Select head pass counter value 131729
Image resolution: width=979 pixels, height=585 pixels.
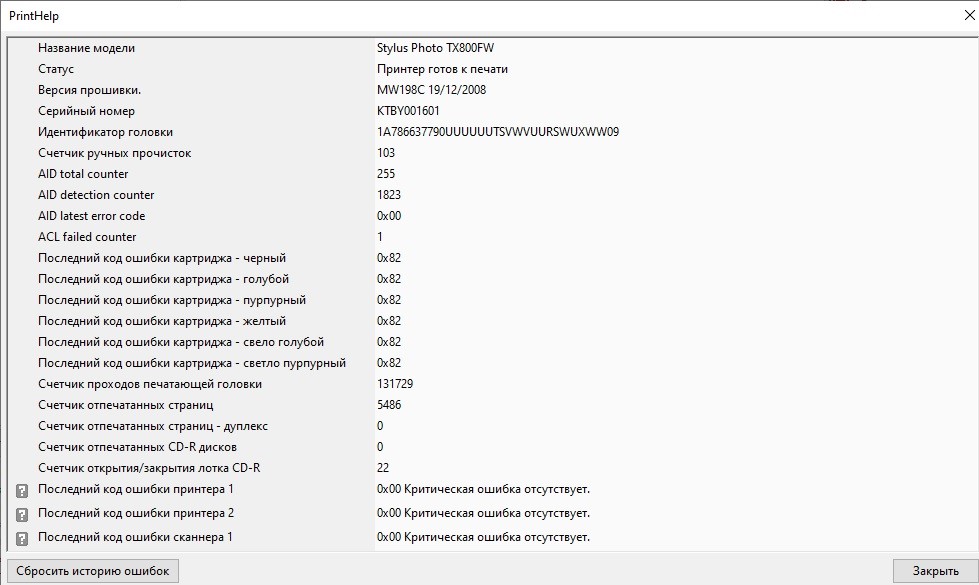pyautogui.click(x=395, y=384)
